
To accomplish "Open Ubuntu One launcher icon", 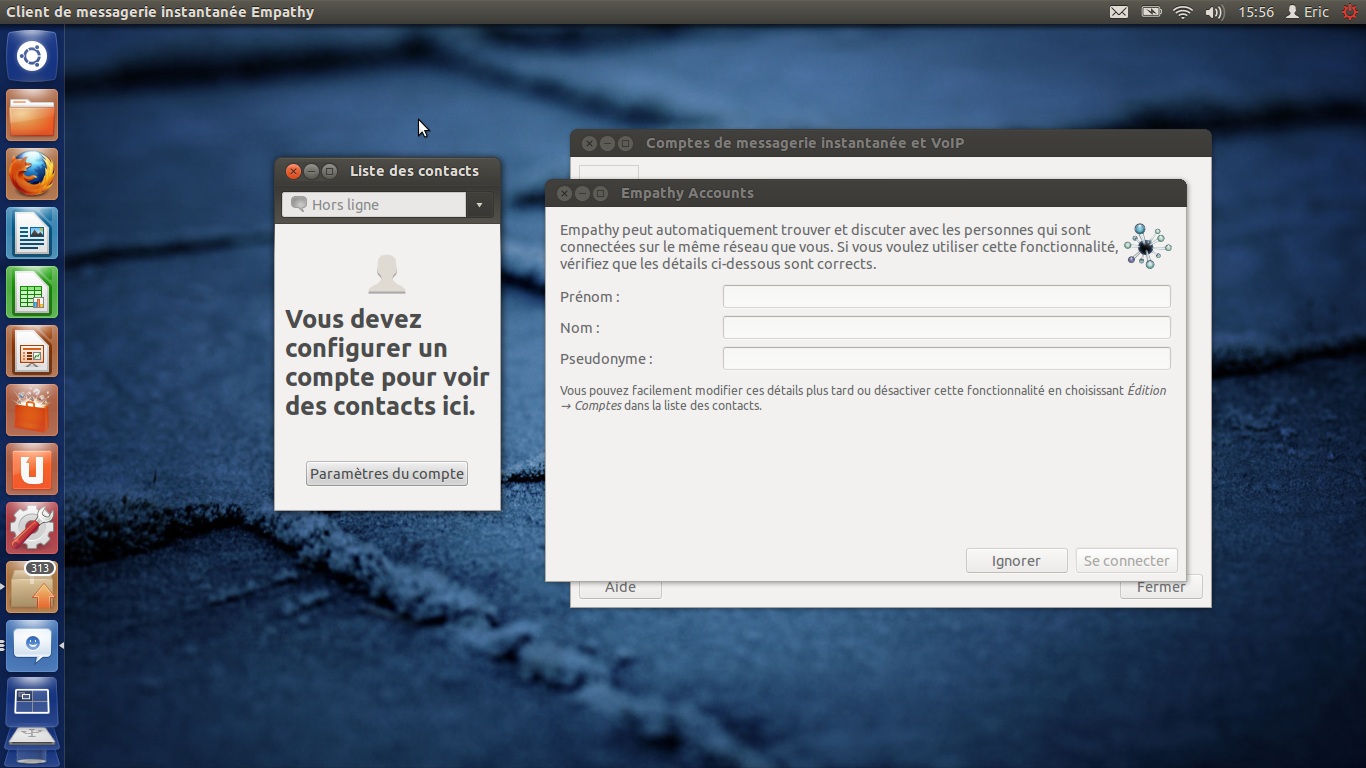I will 32,469.
